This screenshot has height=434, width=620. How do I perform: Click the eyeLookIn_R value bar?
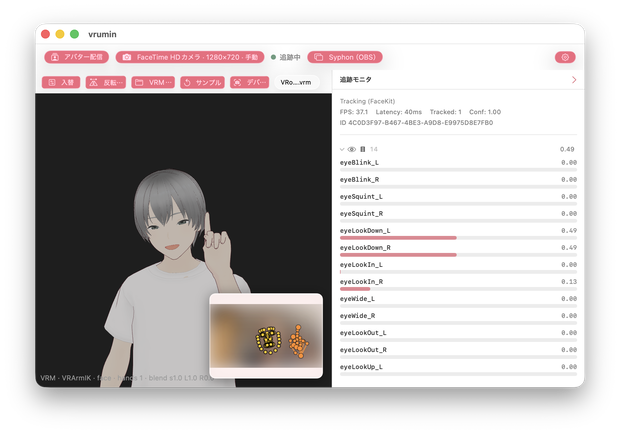[x=458, y=289]
